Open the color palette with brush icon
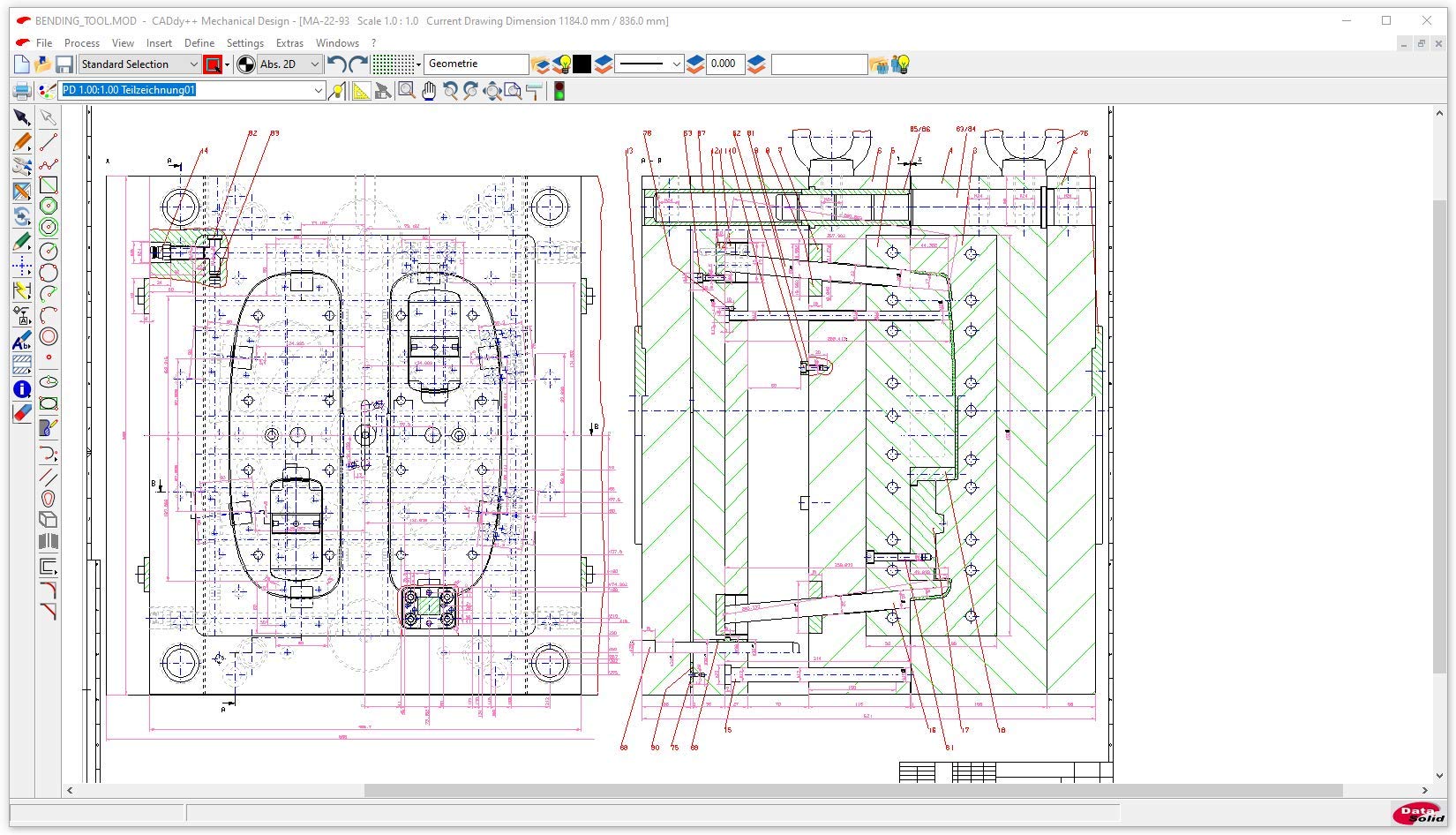1456x835 pixels. 48,91
